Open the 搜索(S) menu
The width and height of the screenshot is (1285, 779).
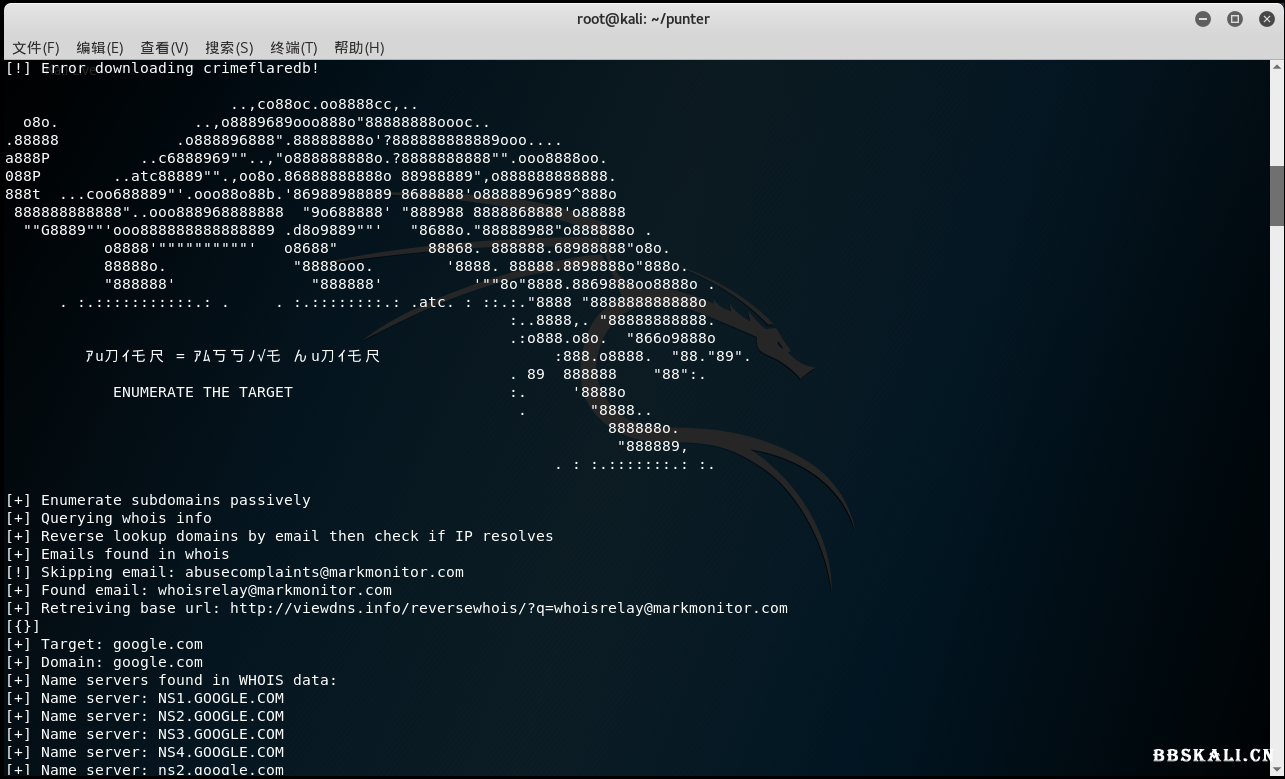229,47
